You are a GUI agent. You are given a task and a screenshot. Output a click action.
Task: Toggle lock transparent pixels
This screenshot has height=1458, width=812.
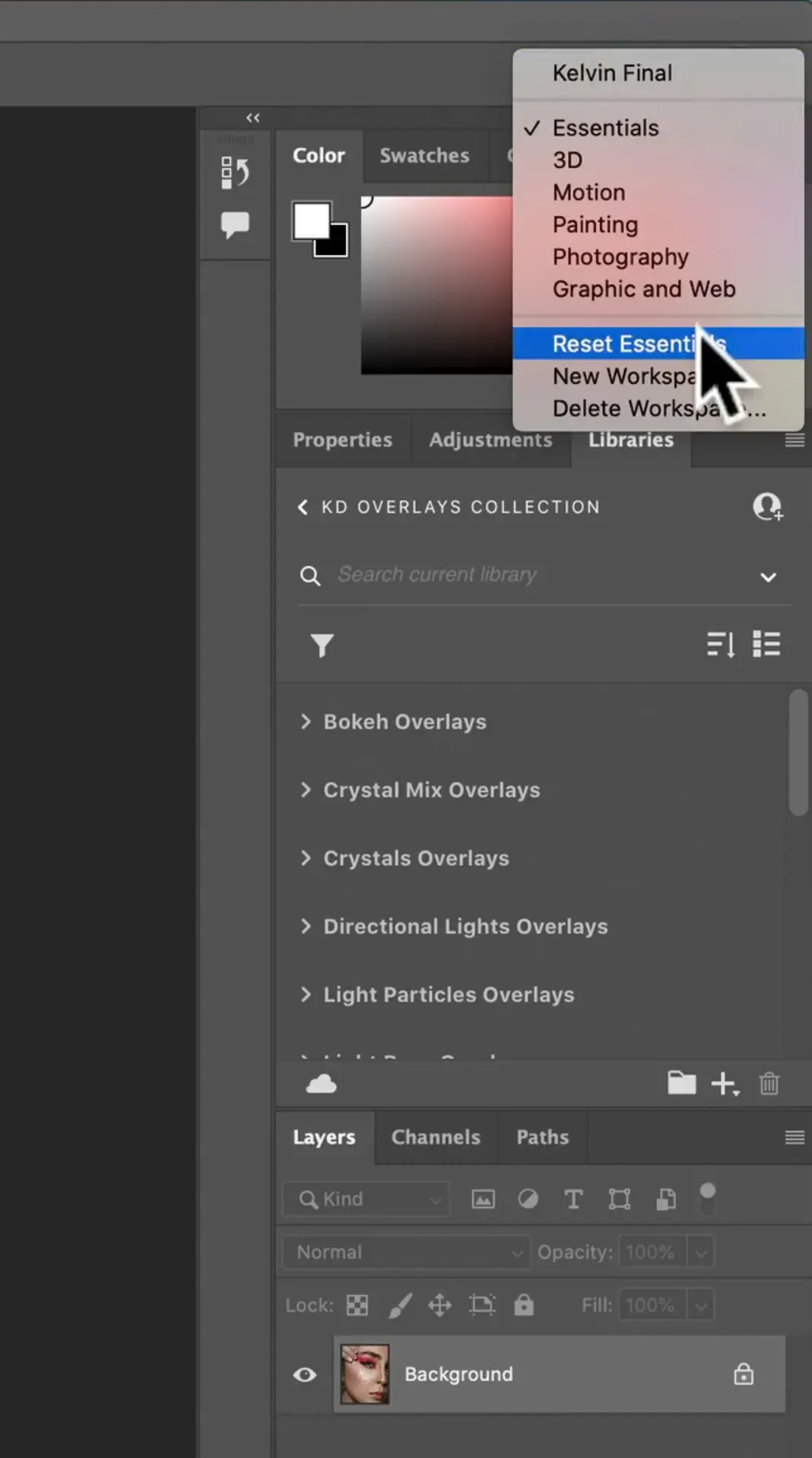click(357, 1305)
